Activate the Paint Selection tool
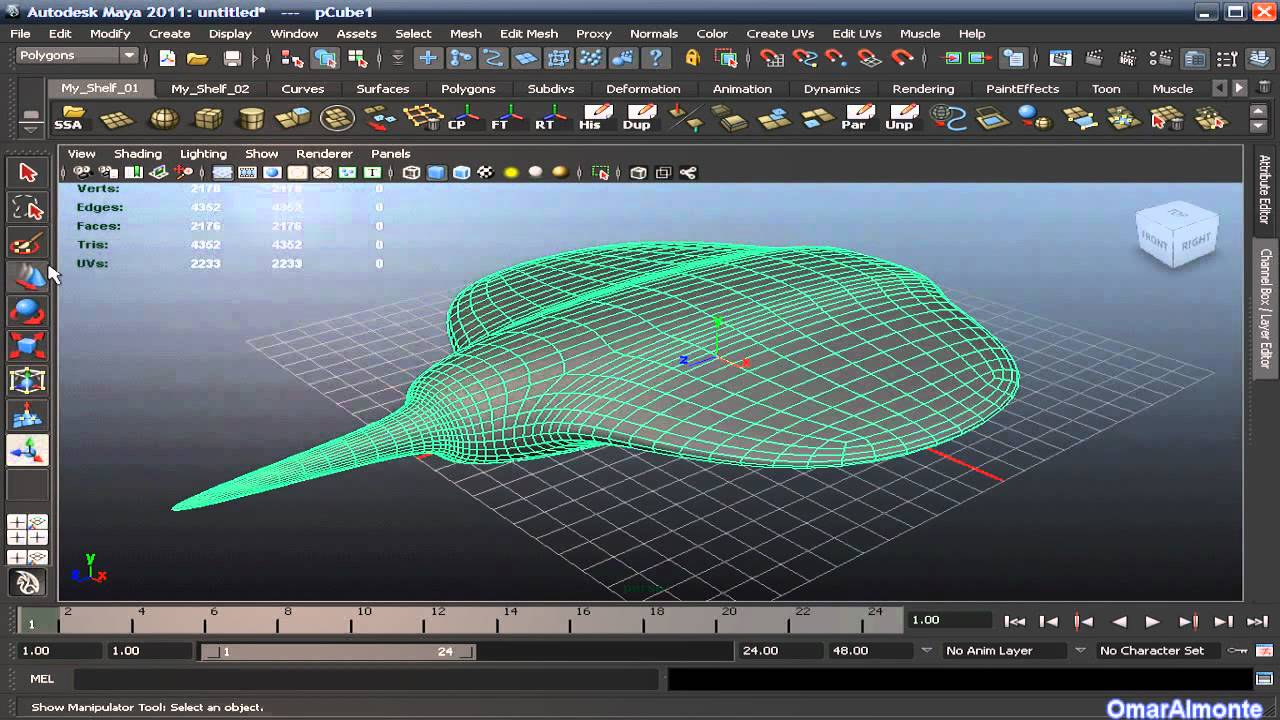The image size is (1280, 720). (27, 243)
